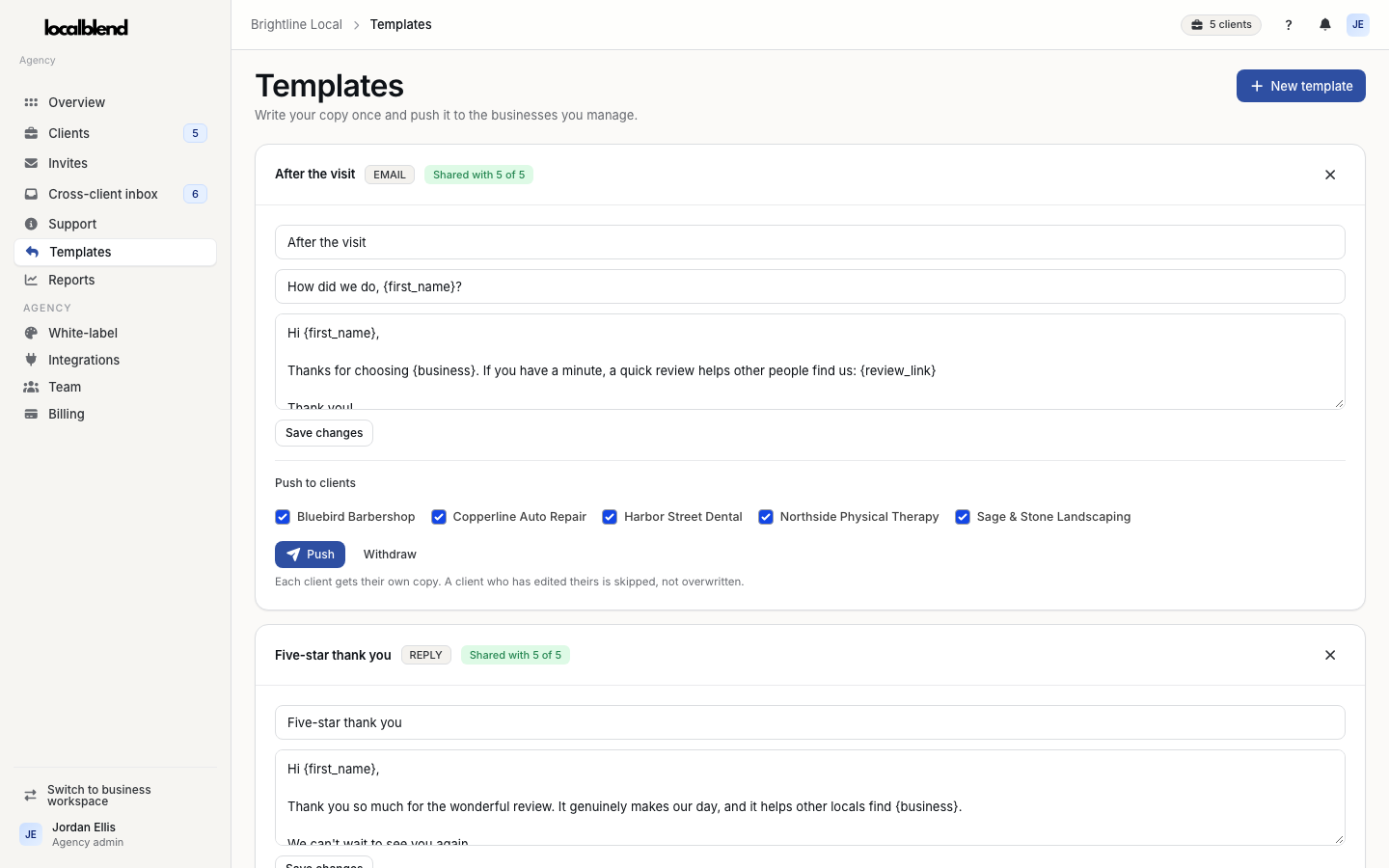Open the JE account avatar in top bar
The width and height of the screenshot is (1389, 868).
coord(1358,25)
